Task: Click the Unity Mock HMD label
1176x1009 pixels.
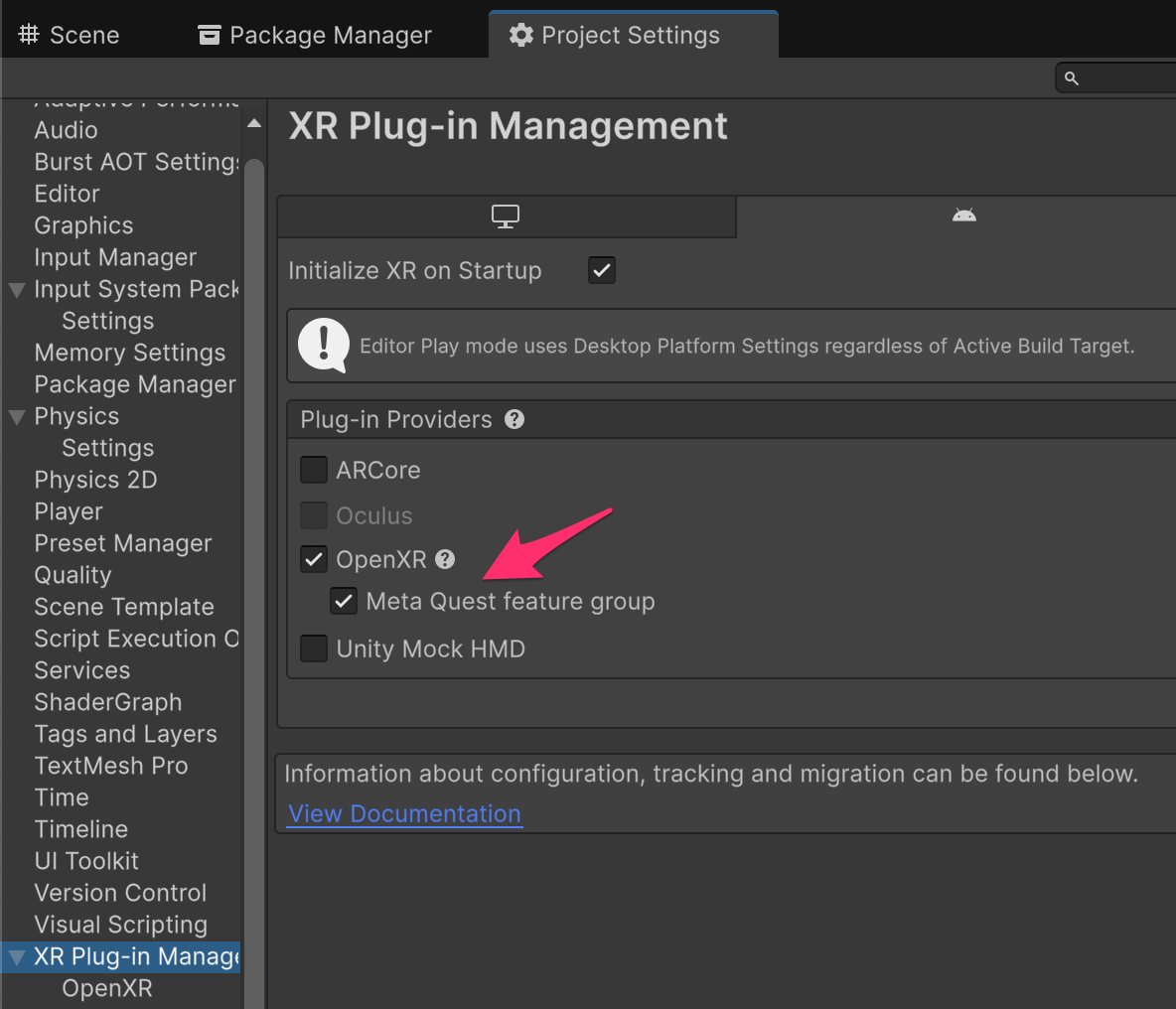Action: coord(430,649)
